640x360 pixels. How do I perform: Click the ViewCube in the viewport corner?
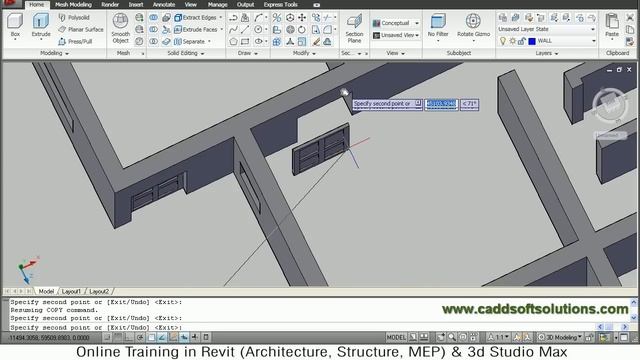coord(610,104)
